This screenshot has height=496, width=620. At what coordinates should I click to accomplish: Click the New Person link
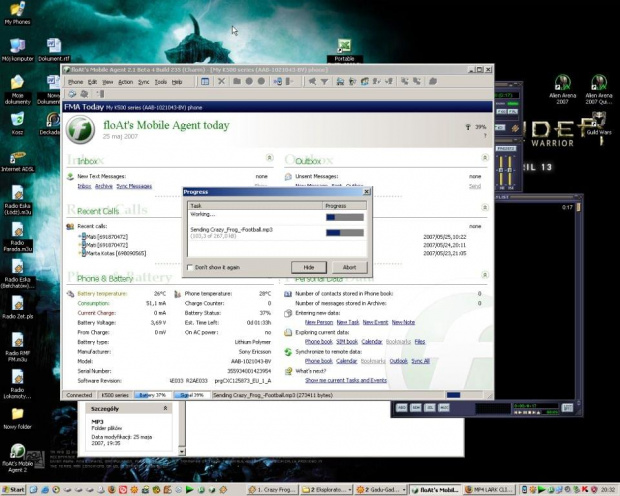319,322
